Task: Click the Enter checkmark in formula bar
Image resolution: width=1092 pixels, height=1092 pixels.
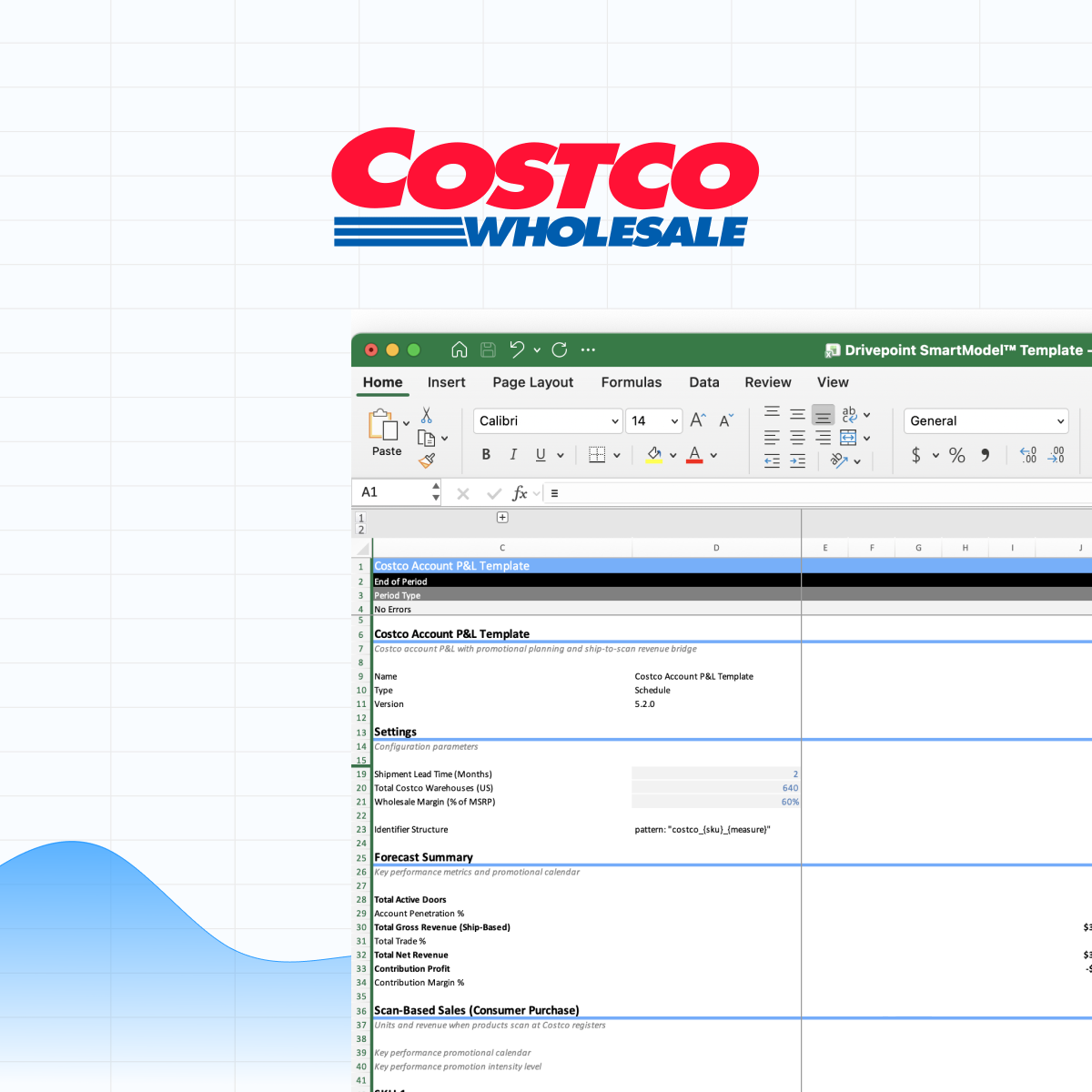Action: coord(494,493)
